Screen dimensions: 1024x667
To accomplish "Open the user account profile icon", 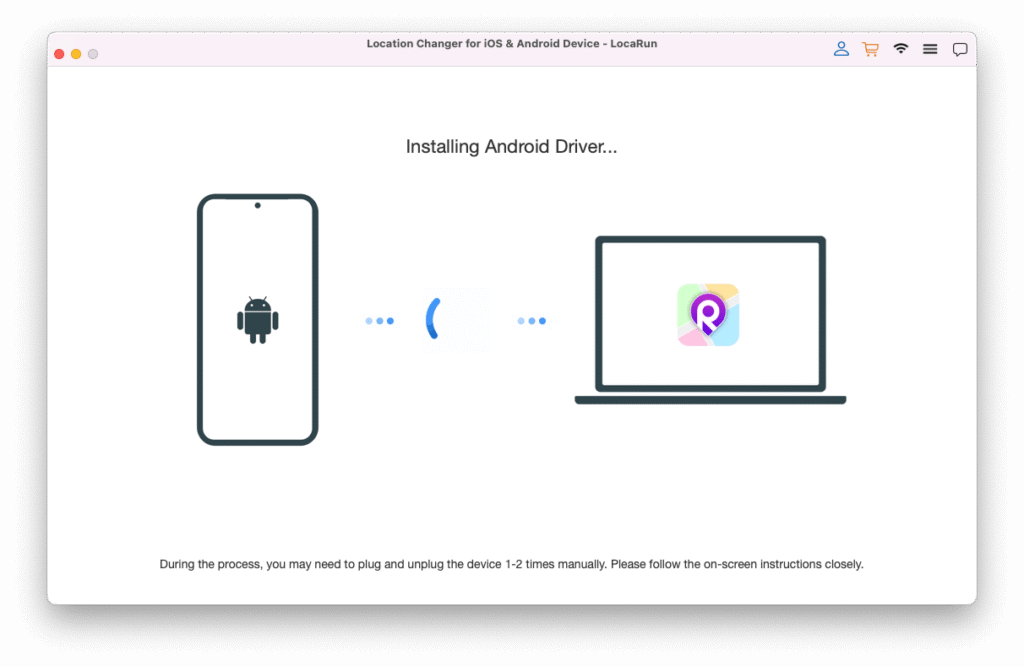I will (x=841, y=49).
